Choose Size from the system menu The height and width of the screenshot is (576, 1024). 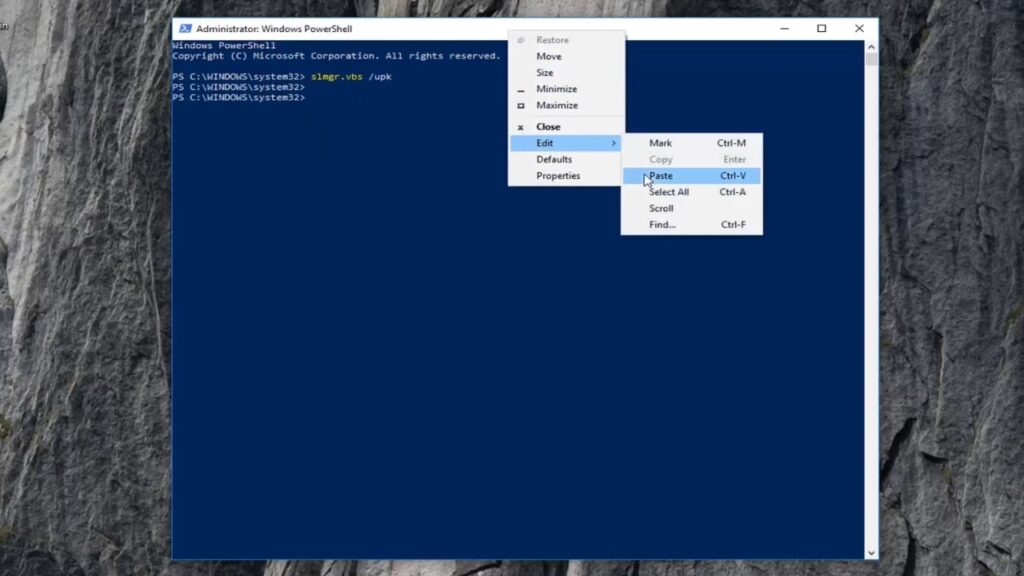click(x=566, y=72)
